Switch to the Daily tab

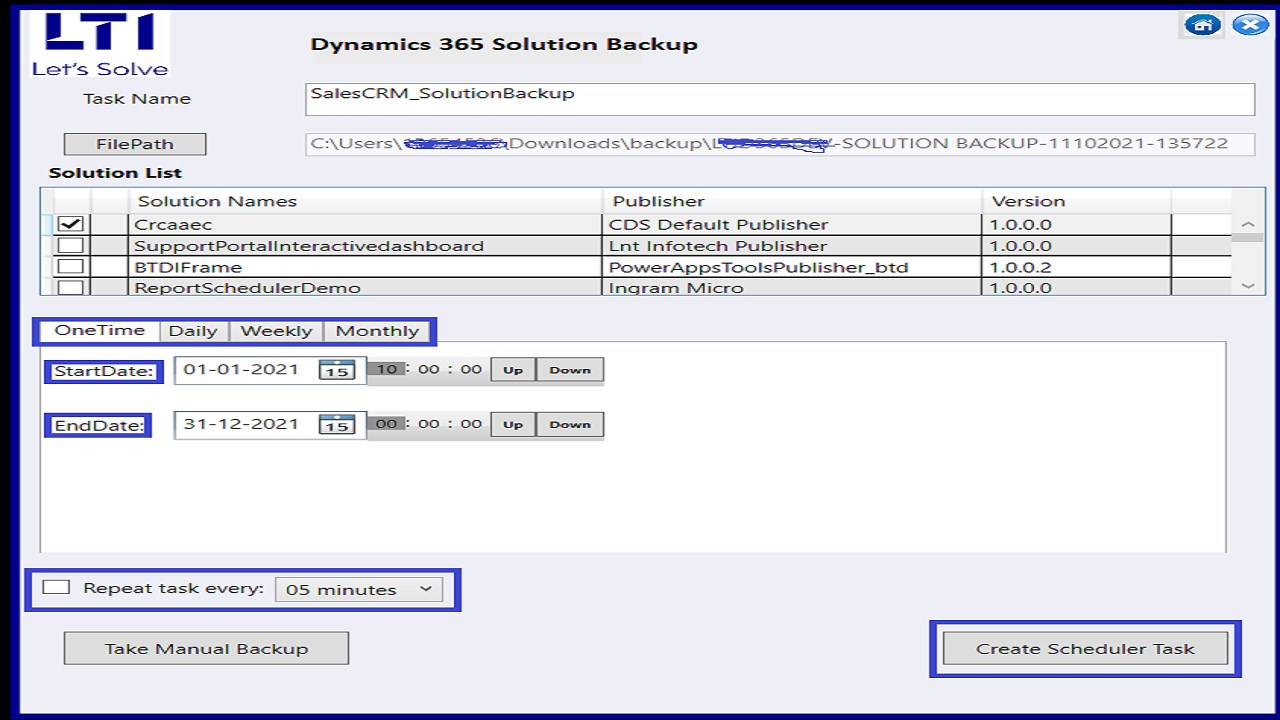(x=193, y=331)
